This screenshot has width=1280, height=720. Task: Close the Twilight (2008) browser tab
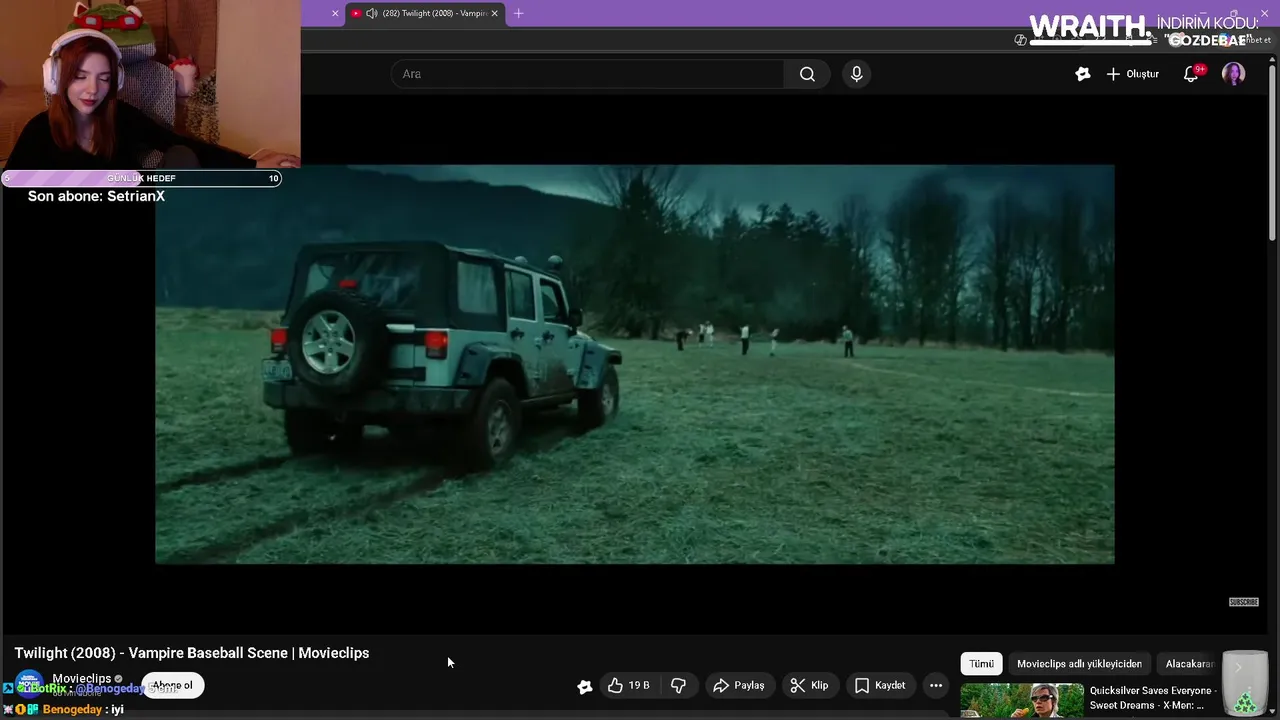coord(494,13)
